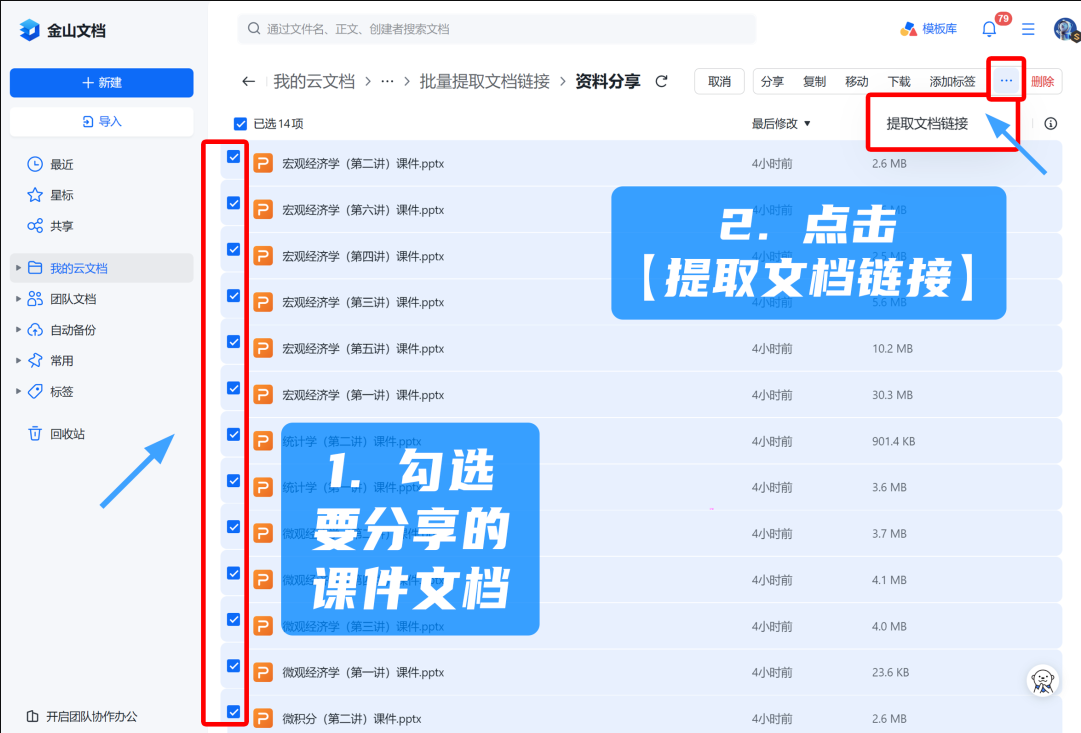The image size is (1081, 733).
Task: Open the 模板库 template library
Action: pos(927,29)
